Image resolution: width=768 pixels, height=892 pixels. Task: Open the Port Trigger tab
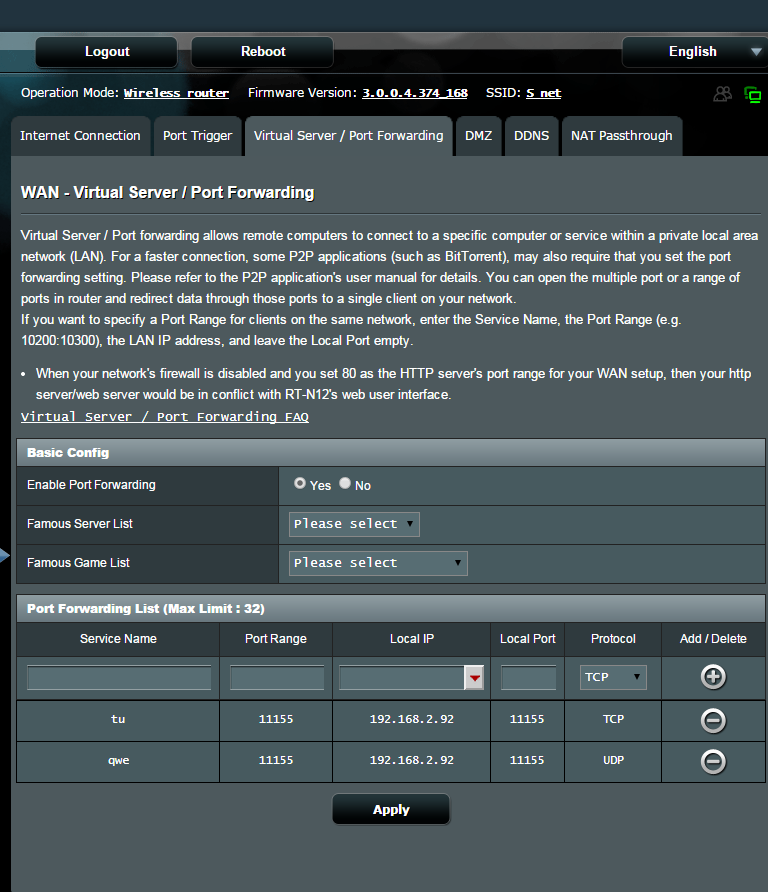pos(197,136)
